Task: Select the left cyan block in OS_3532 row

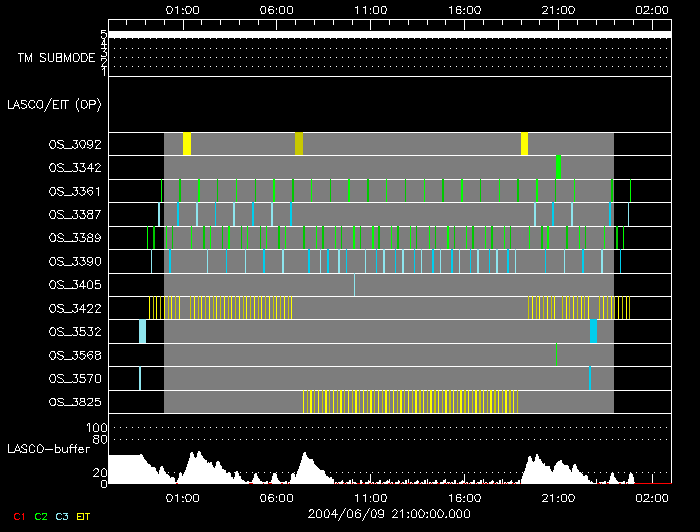Action: (x=142, y=331)
